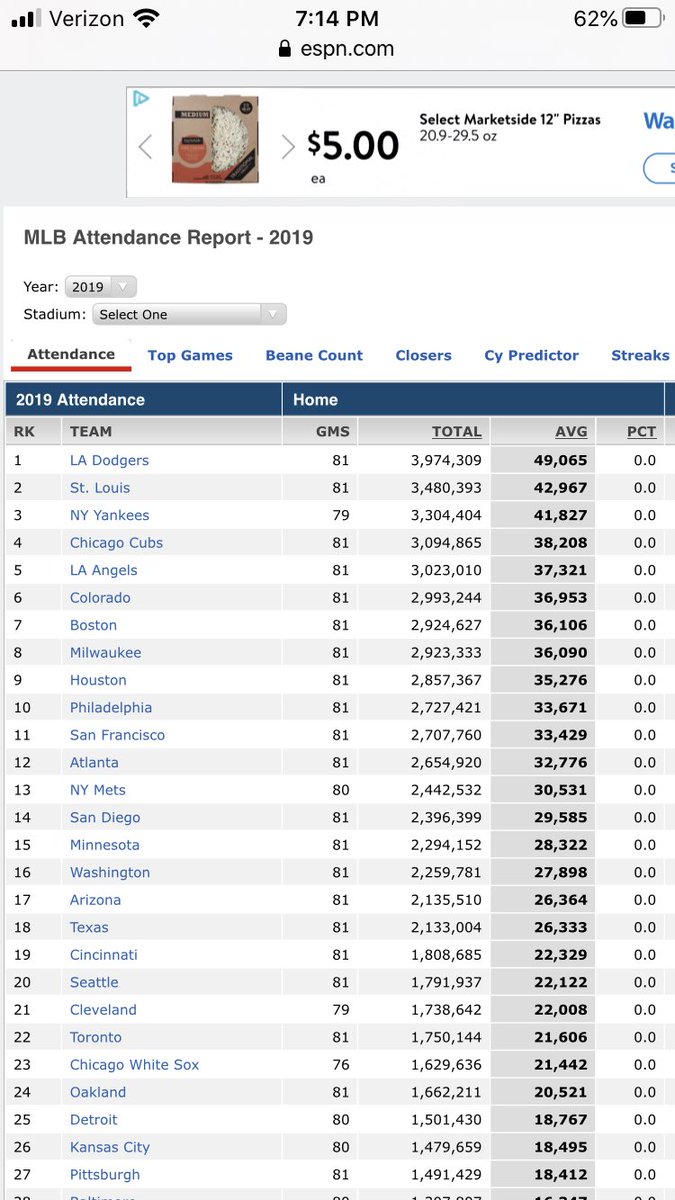Switch to the Closers tab
The height and width of the screenshot is (1200, 675).
point(423,355)
